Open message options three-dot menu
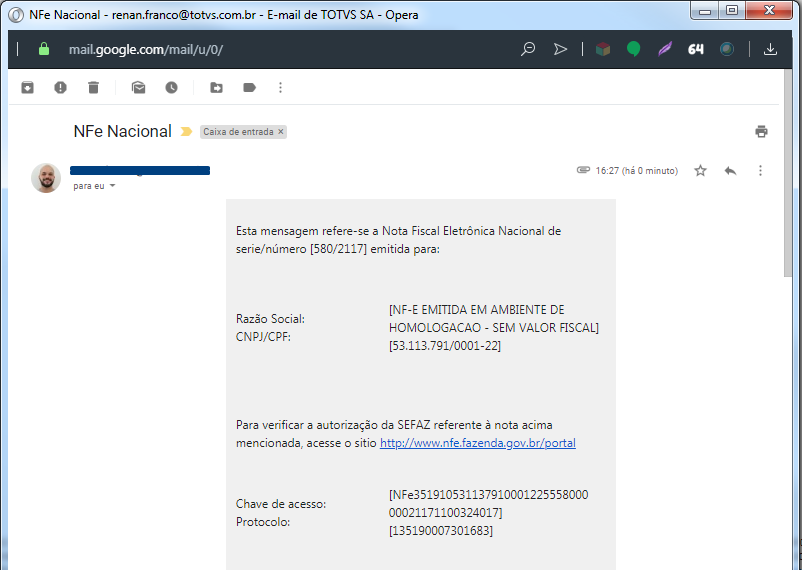This screenshot has width=802, height=570. pos(760,170)
